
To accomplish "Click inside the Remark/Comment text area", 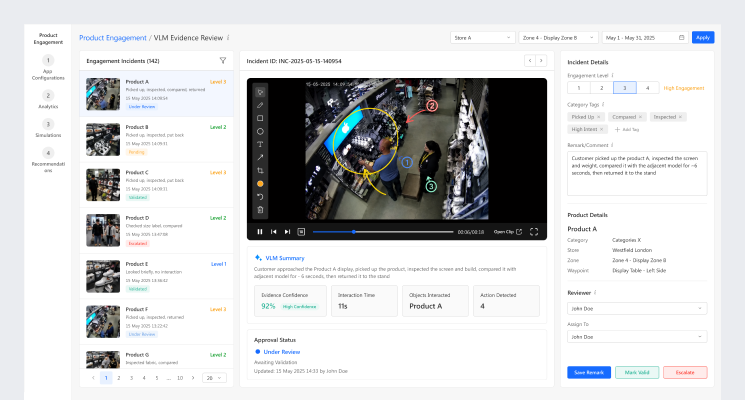I will tap(637, 173).
